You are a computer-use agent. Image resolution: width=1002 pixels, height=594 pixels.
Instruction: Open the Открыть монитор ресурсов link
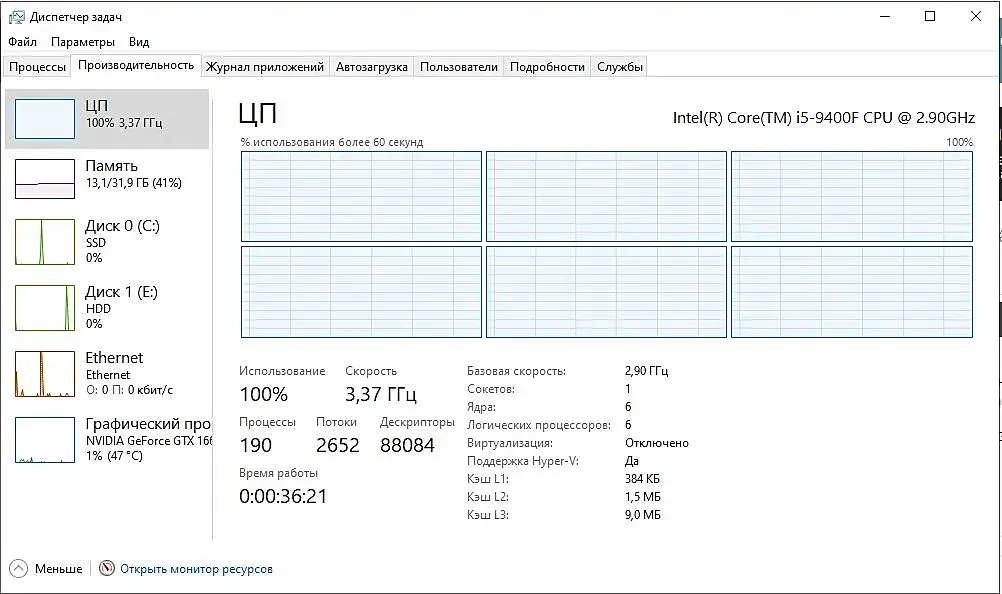pos(196,569)
